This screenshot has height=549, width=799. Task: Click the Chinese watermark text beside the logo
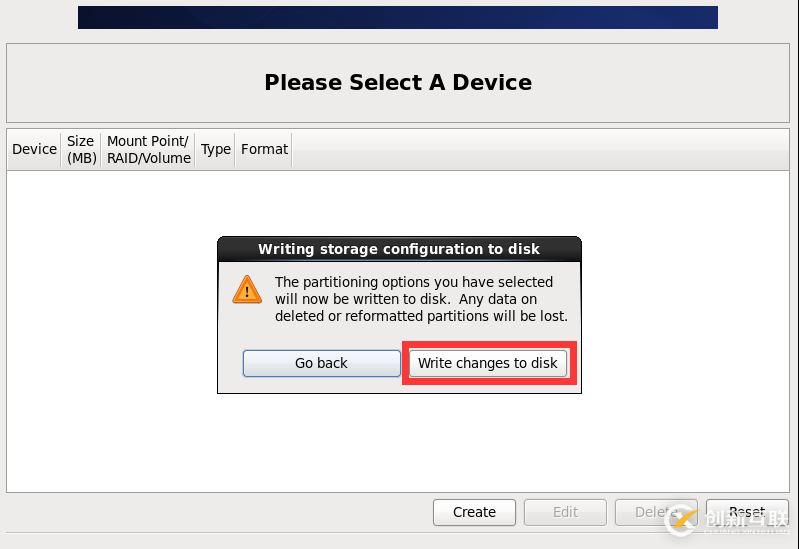coord(745,519)
